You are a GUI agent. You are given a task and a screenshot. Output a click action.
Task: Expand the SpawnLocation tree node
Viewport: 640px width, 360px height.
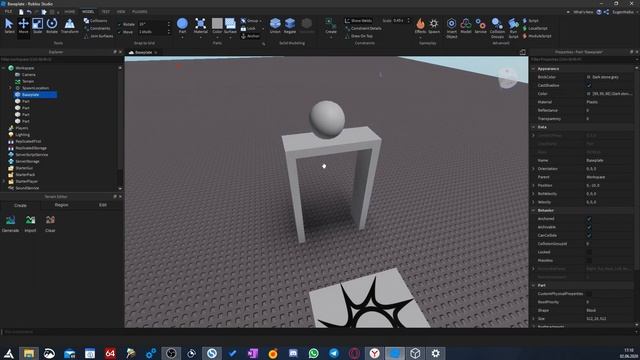[11, 88]
